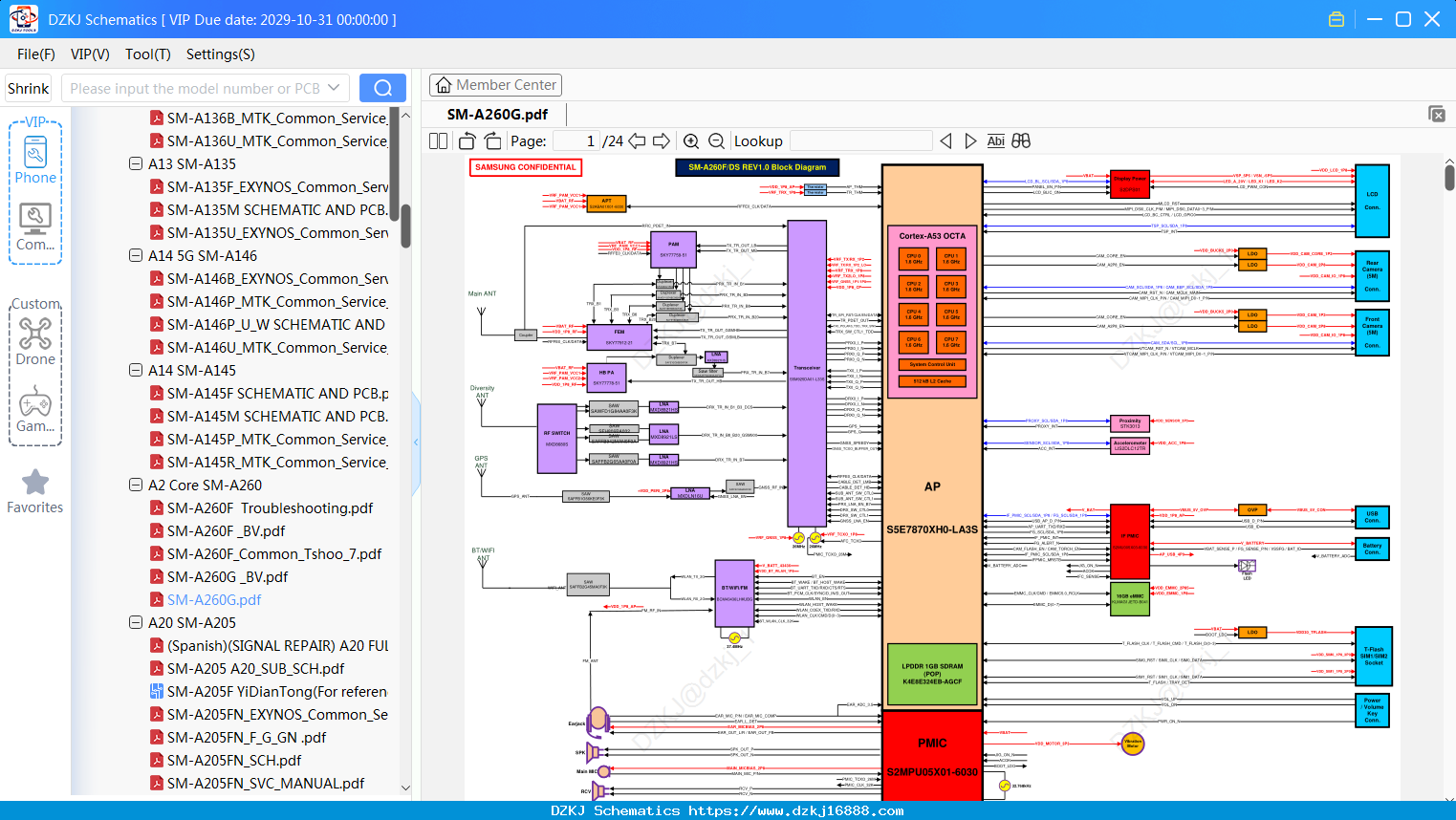
Task: Click the file tree vertical scrollbar thumb
Action: click(405, 226)
